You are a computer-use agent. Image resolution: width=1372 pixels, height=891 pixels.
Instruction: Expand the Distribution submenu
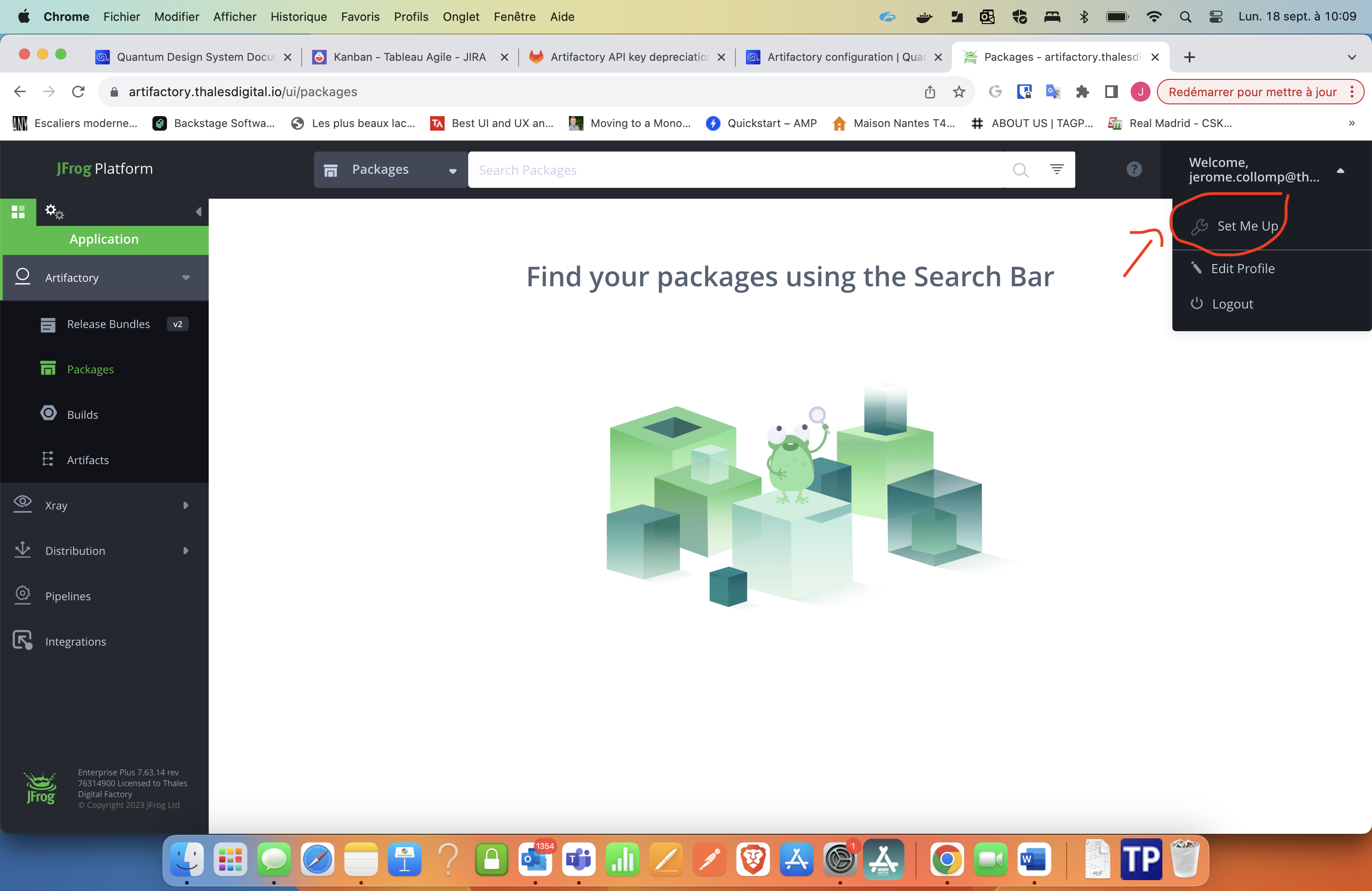pos(185,551)
